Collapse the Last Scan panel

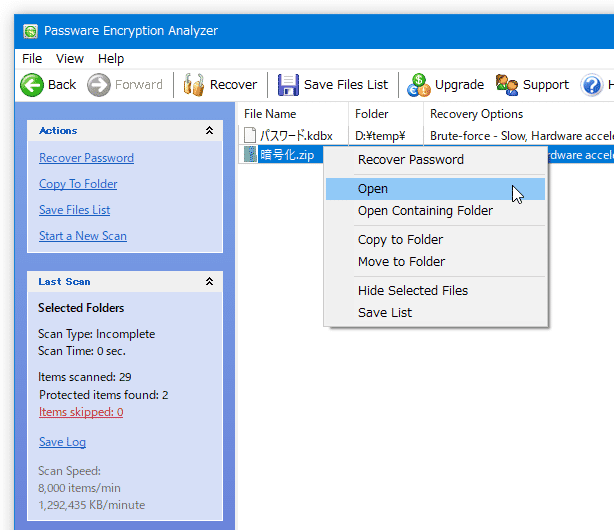pos(209,281)
